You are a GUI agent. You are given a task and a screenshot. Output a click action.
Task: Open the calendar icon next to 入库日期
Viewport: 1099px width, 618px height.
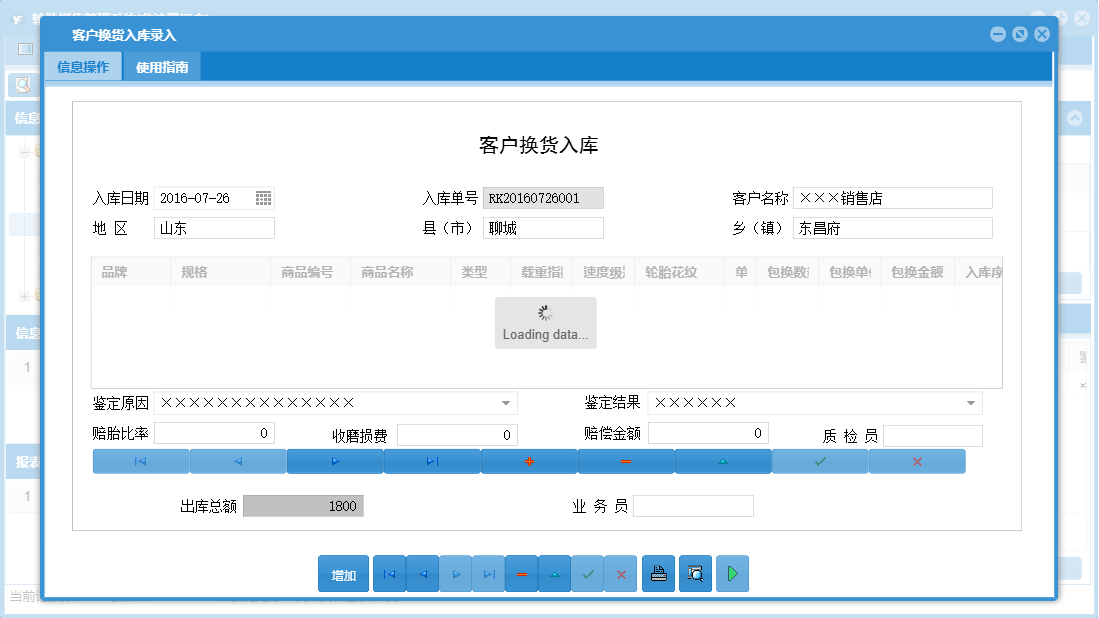263,198
